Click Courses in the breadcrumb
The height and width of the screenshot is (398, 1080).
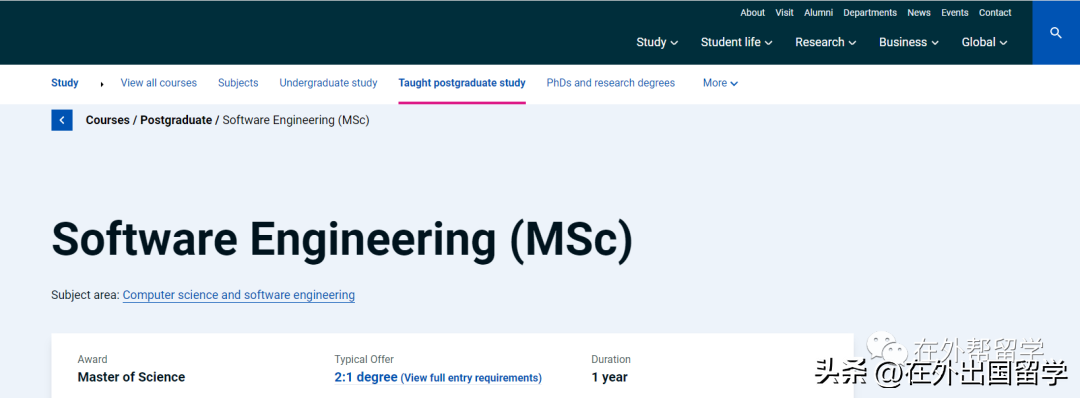tap(107, 120)
